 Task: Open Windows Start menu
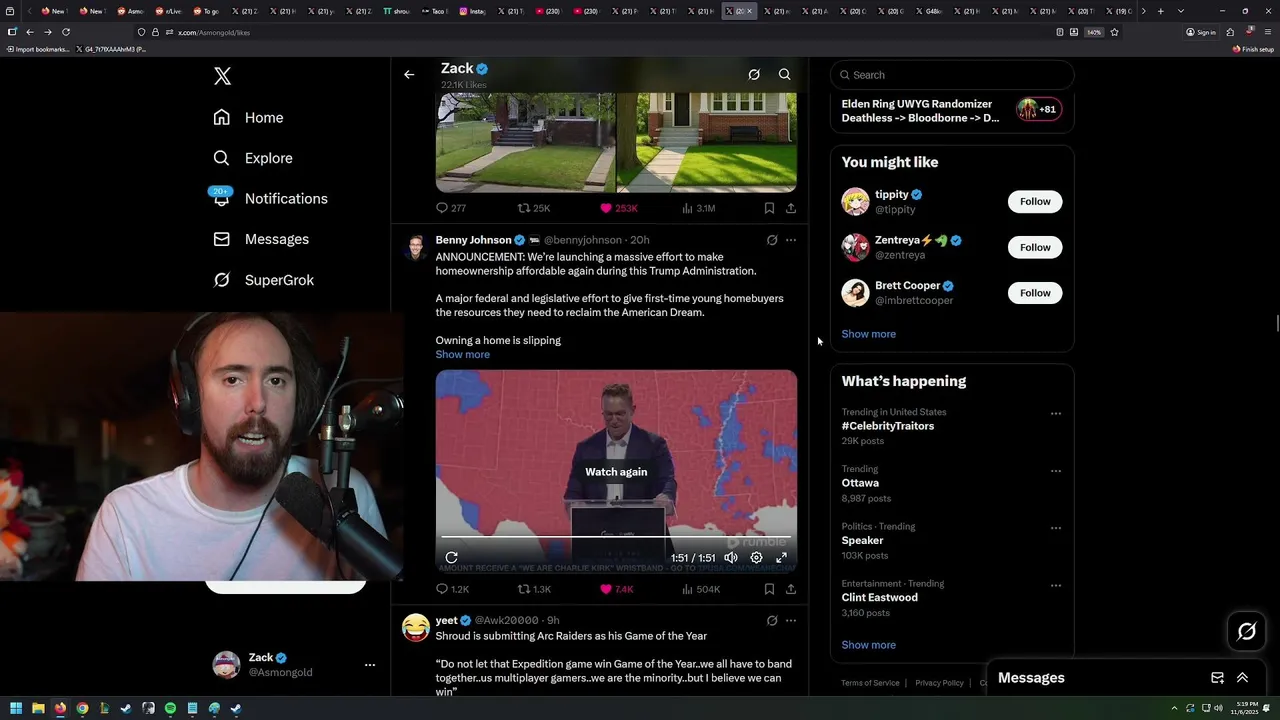pyautogui.click(x=16, y=708)
